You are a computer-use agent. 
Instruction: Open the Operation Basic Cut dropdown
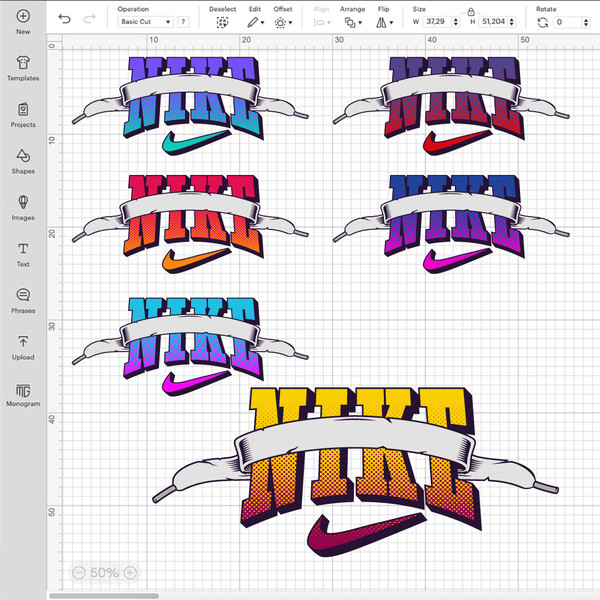point(146,22)
